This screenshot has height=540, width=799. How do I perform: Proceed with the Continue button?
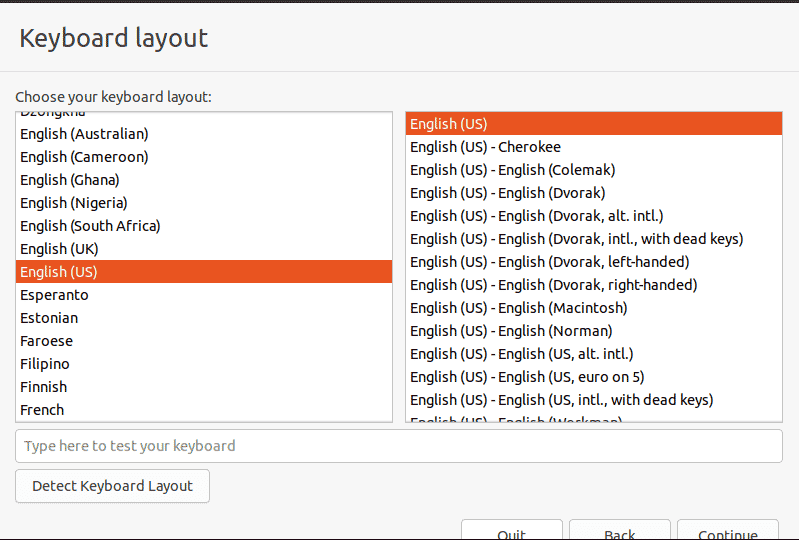tap(728, 530)
